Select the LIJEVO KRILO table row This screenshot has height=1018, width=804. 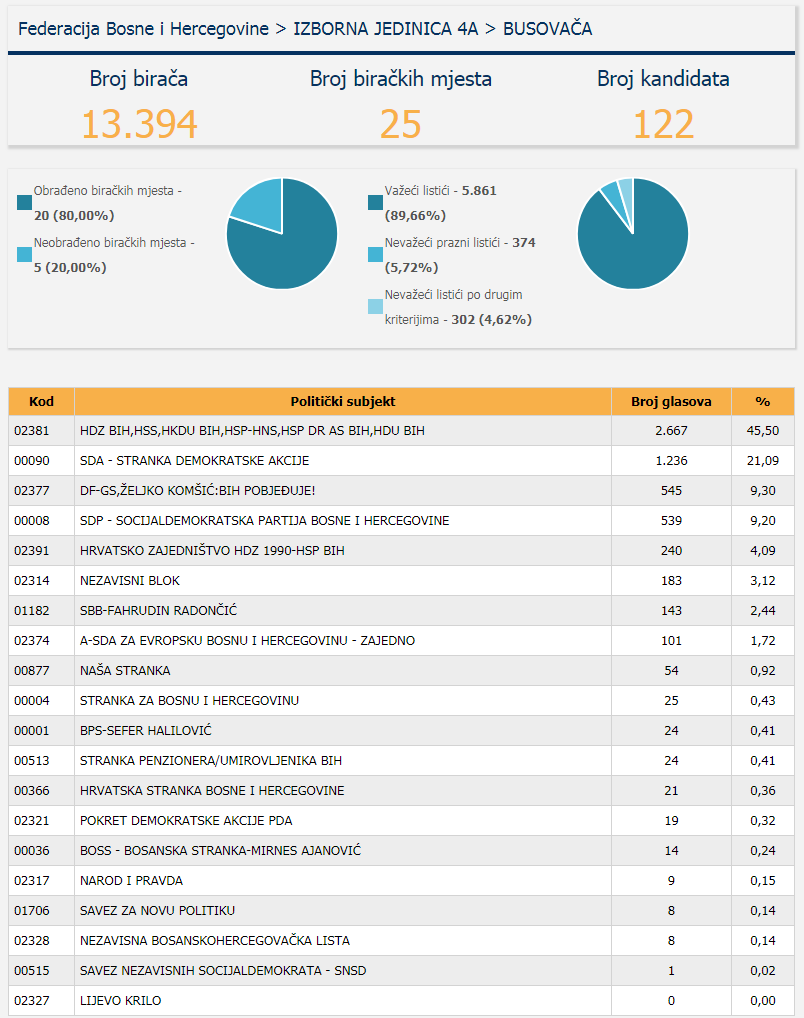tap(120, 1000)
